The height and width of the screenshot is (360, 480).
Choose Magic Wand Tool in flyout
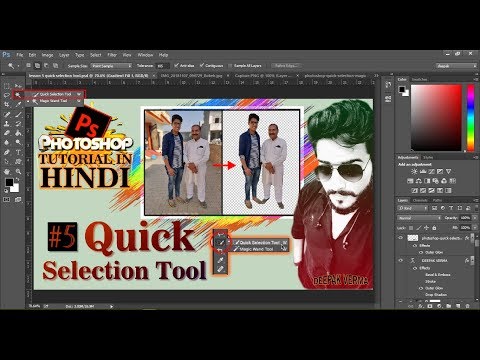54,101
